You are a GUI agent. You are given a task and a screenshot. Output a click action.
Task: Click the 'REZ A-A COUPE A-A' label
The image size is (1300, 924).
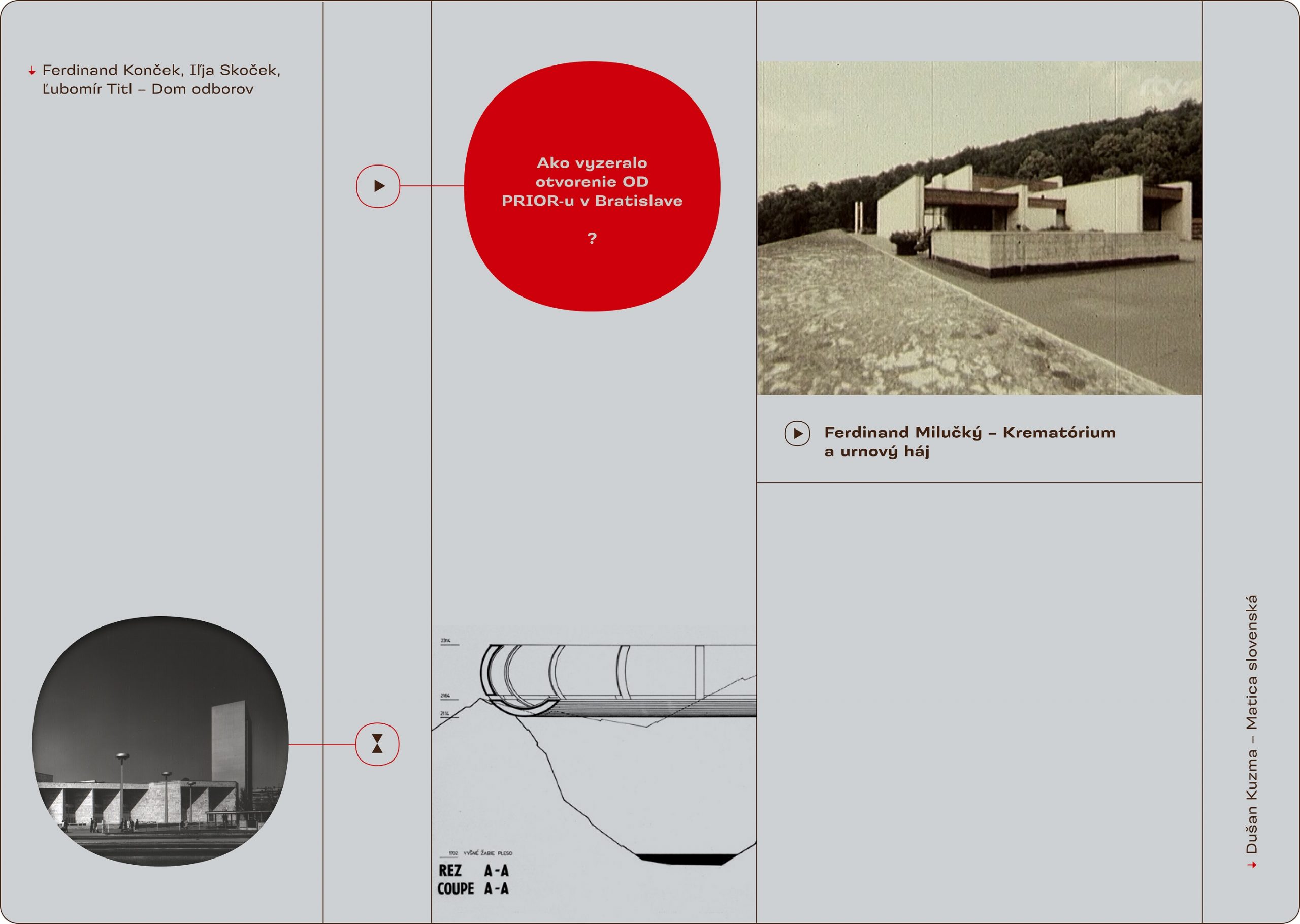tap(473, 879)
